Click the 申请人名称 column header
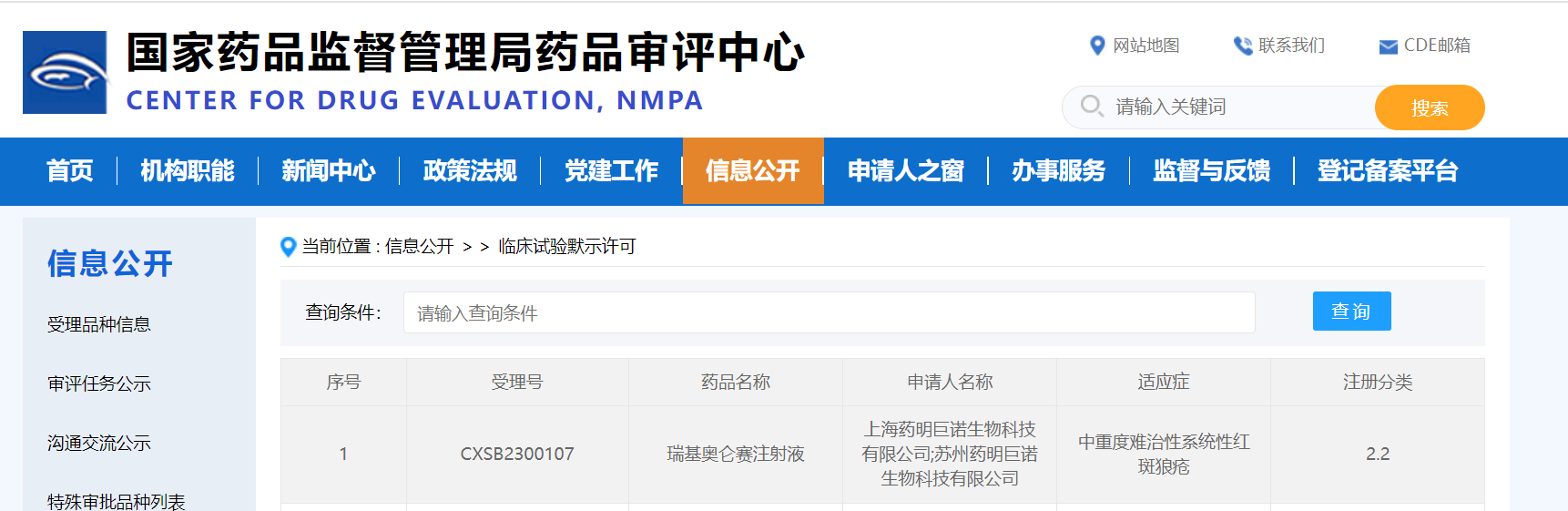This screenshot has height=511, width=1568. pyautogui.click(x=950, y=383)
